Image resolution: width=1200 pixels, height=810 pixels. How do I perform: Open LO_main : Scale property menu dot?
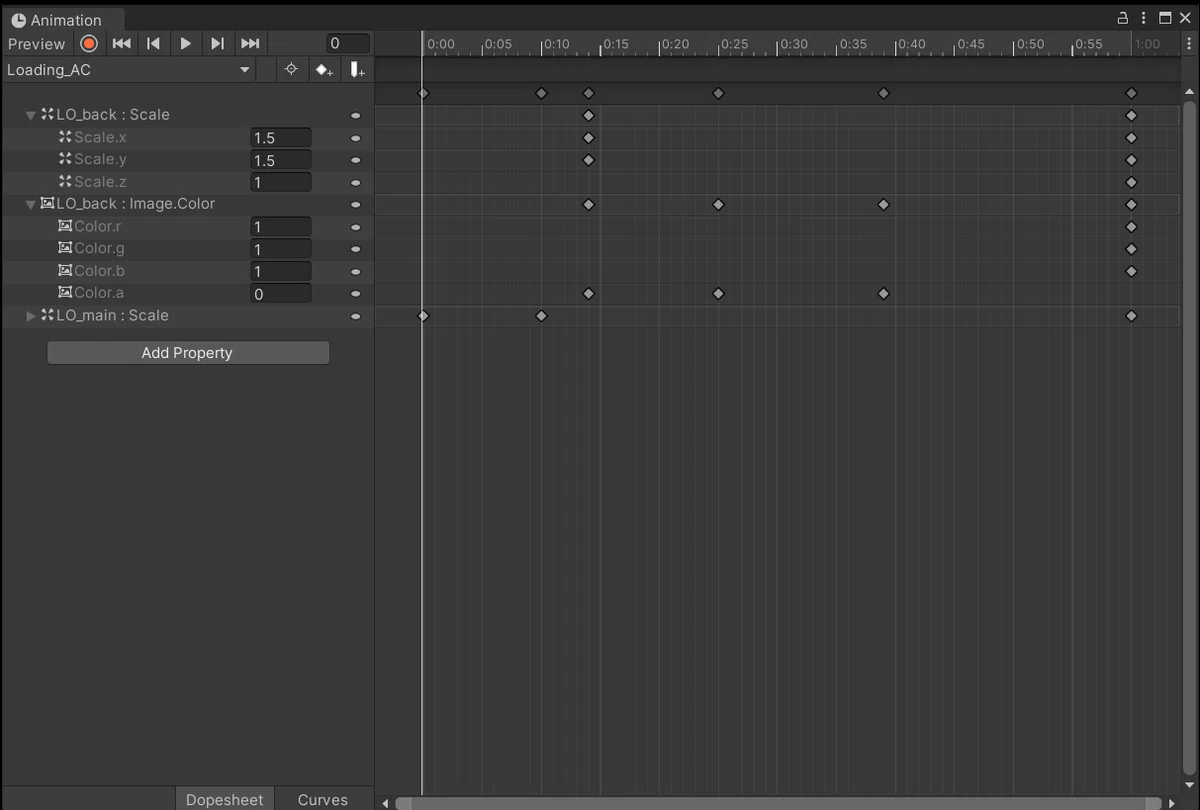(x=355, y=316)
